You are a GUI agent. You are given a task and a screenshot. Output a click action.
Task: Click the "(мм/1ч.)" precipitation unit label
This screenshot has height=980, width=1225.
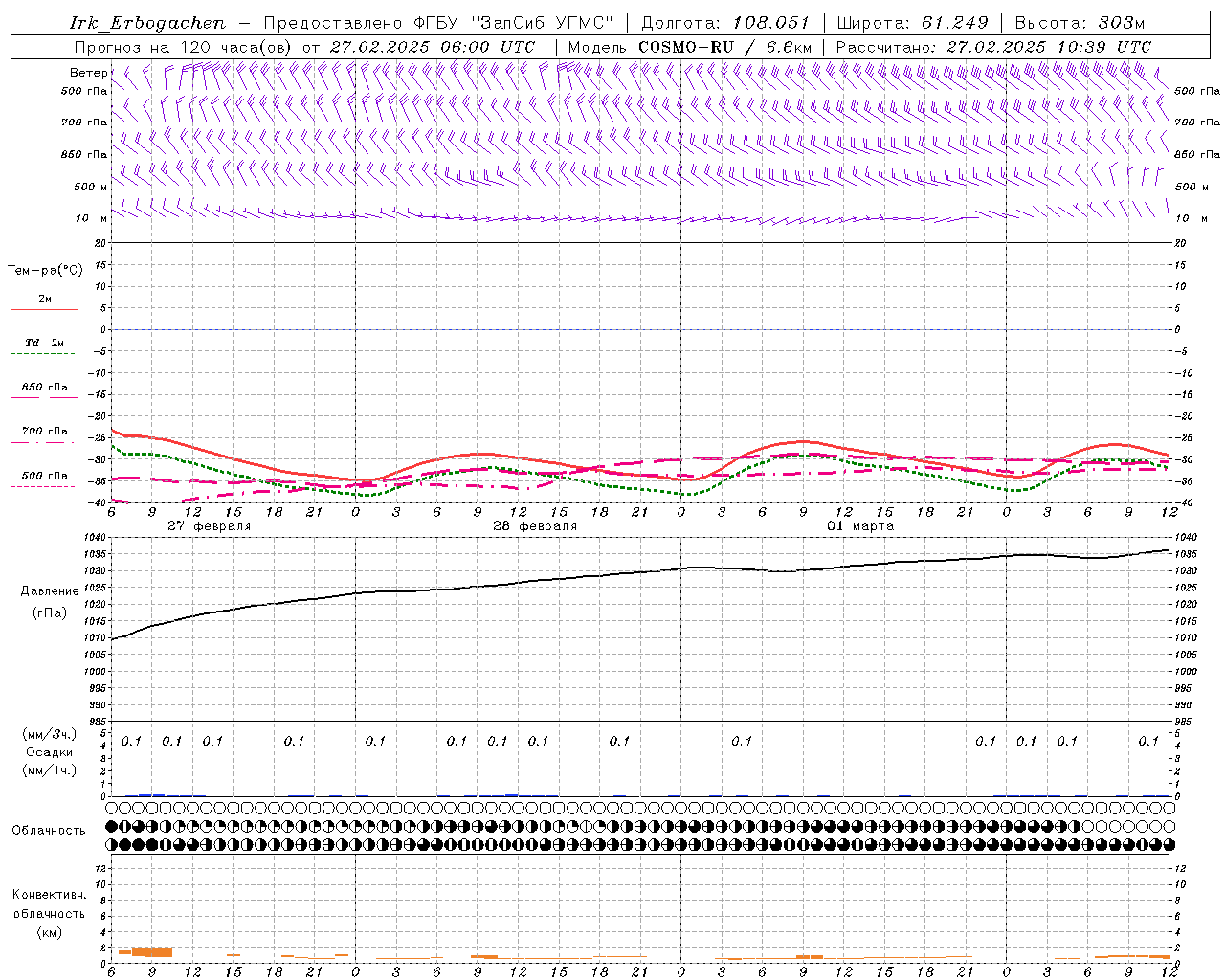50,770
